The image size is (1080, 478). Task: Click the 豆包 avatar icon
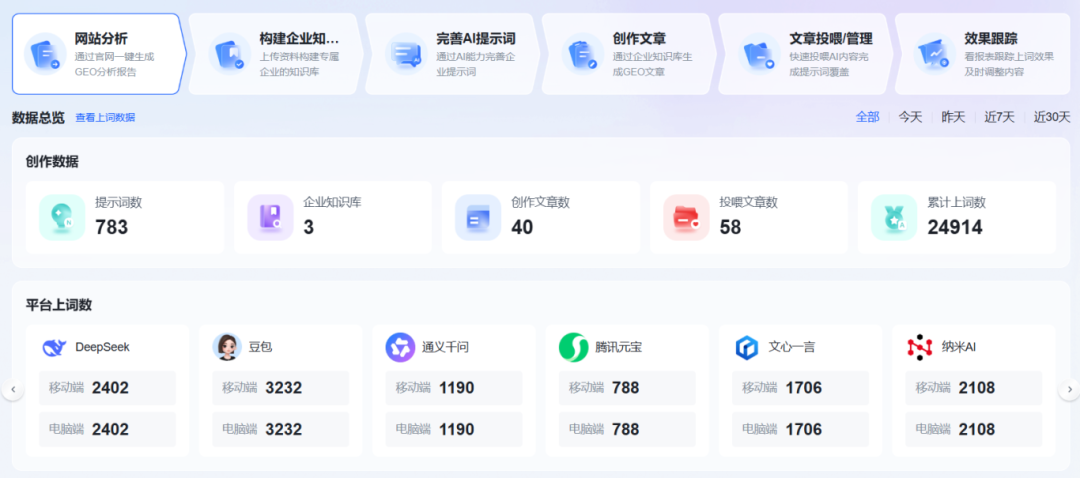[x=227, y=347]
